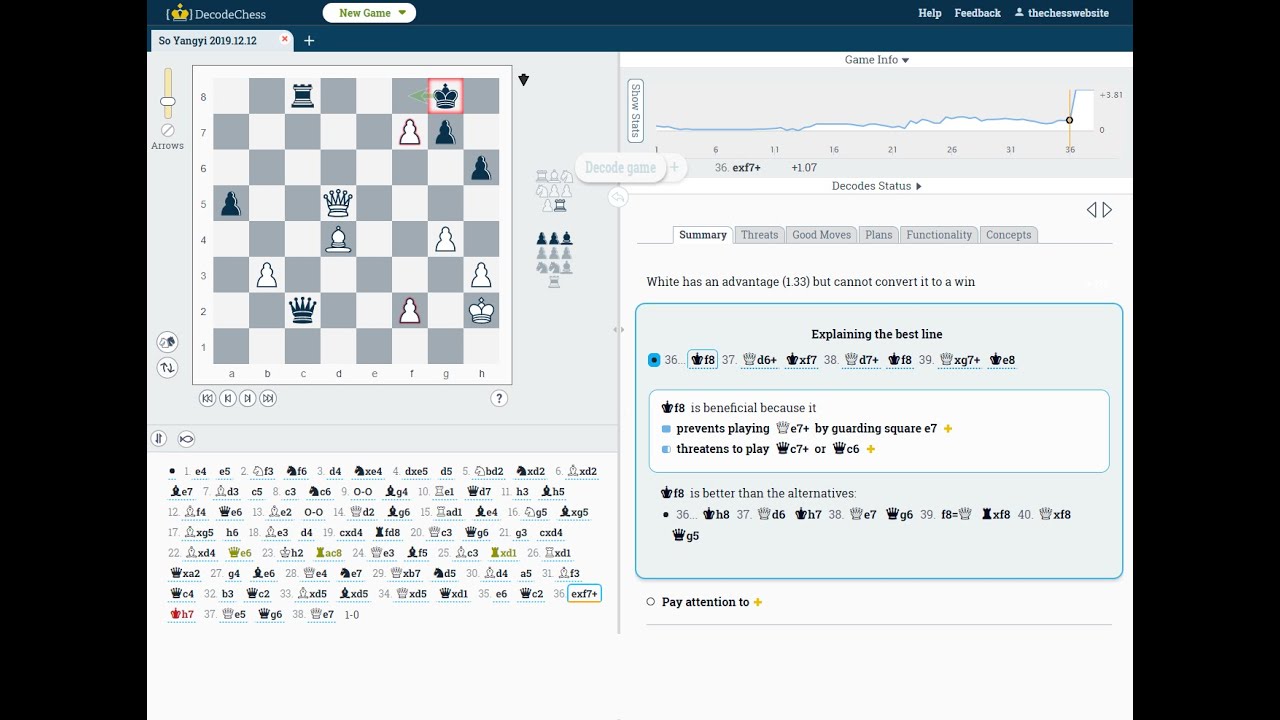
Task: Switch to the Plans tab
Action: coord(879,235)
